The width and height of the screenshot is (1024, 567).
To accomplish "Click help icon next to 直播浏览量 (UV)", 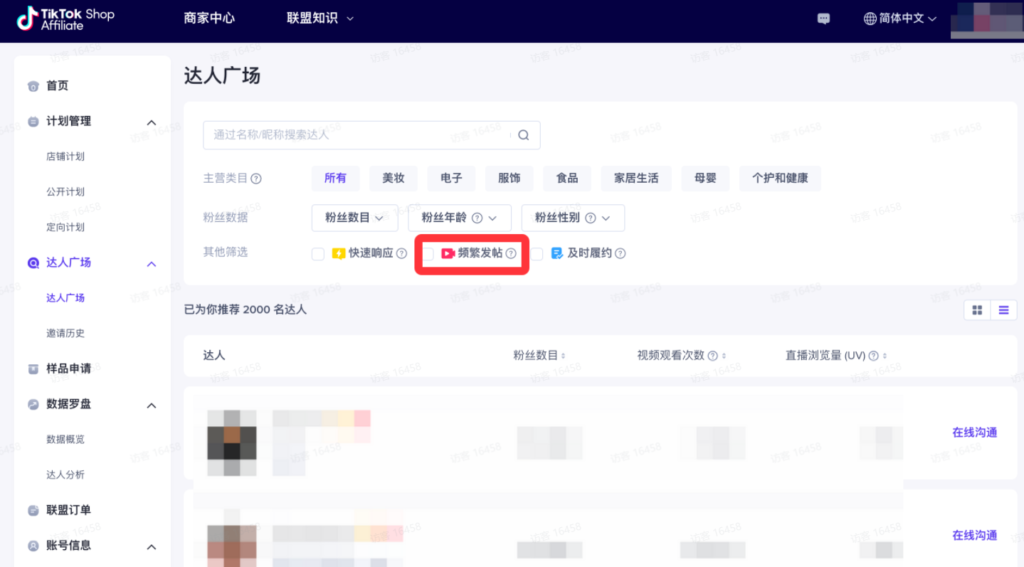I will [x=873, y=356].
